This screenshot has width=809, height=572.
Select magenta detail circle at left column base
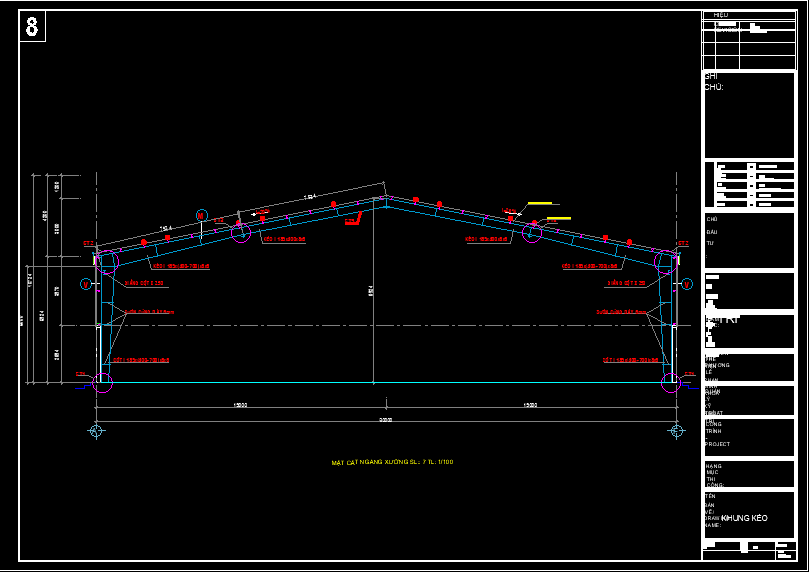(x=103, y=383)
